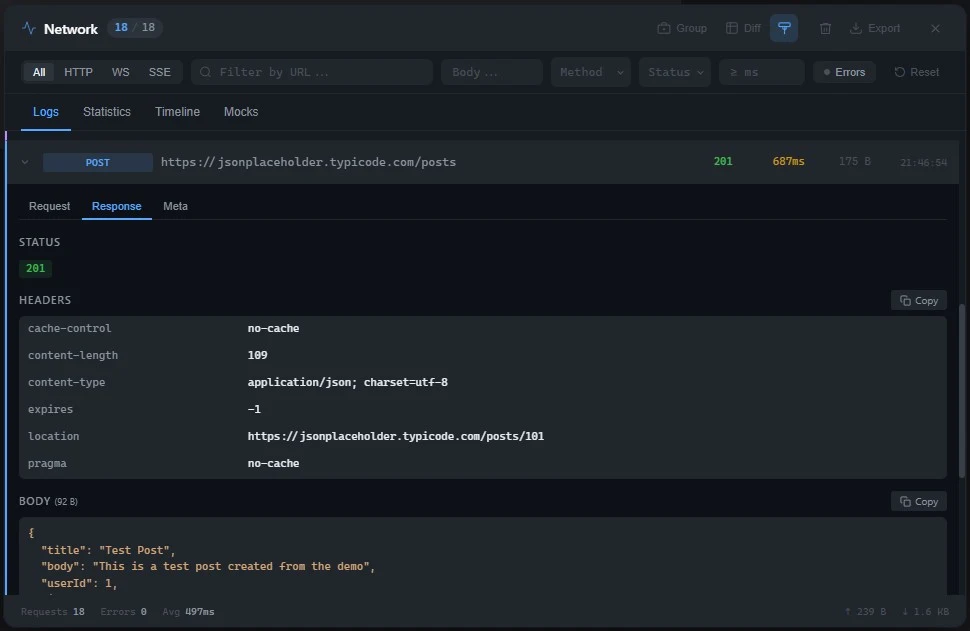This screenshot has width=970, height=631.
Task: Clear logs with trash icon
Action: click(825, 28)
